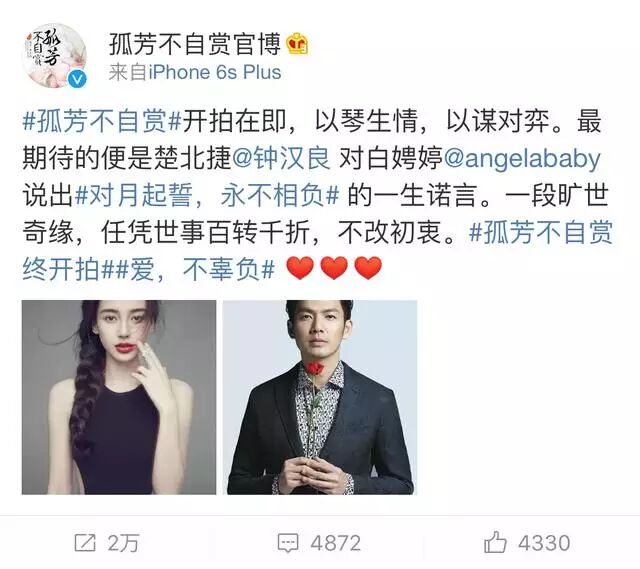The height and width of the screenshot is (569, 640).
Task: Tap the 4872 comment count
Action: click(336, 543)
